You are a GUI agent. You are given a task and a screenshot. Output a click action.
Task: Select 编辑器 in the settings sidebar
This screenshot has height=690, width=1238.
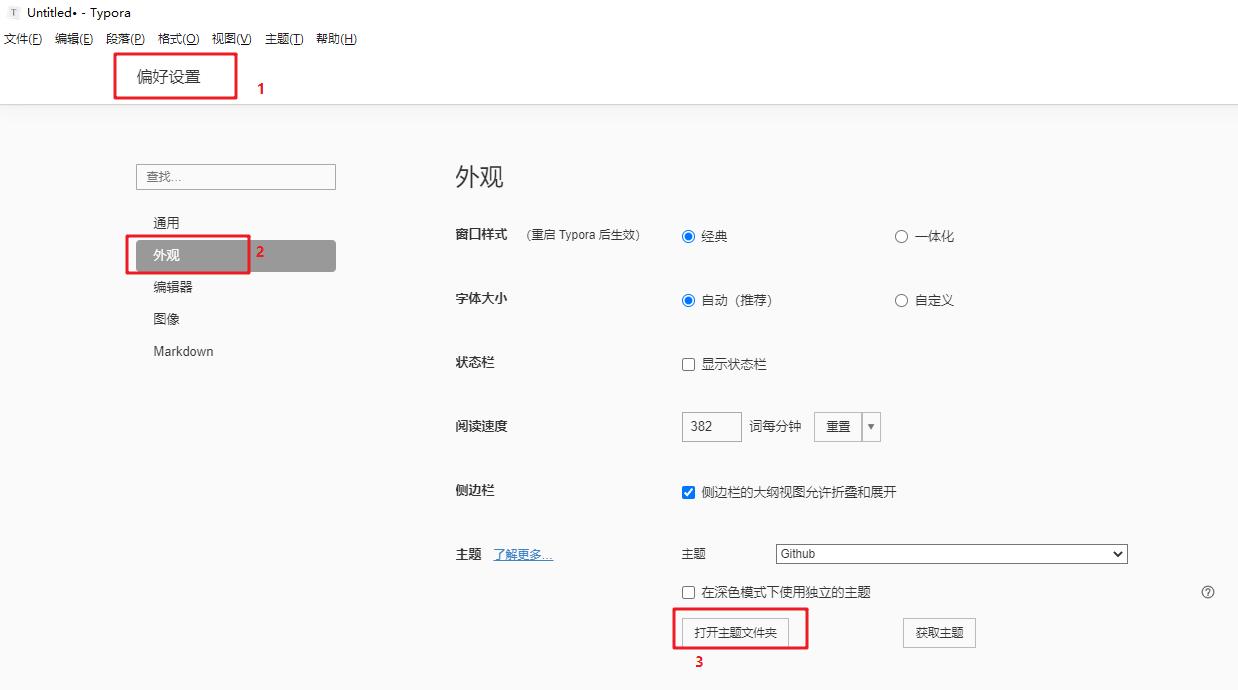tap(236, 287)
